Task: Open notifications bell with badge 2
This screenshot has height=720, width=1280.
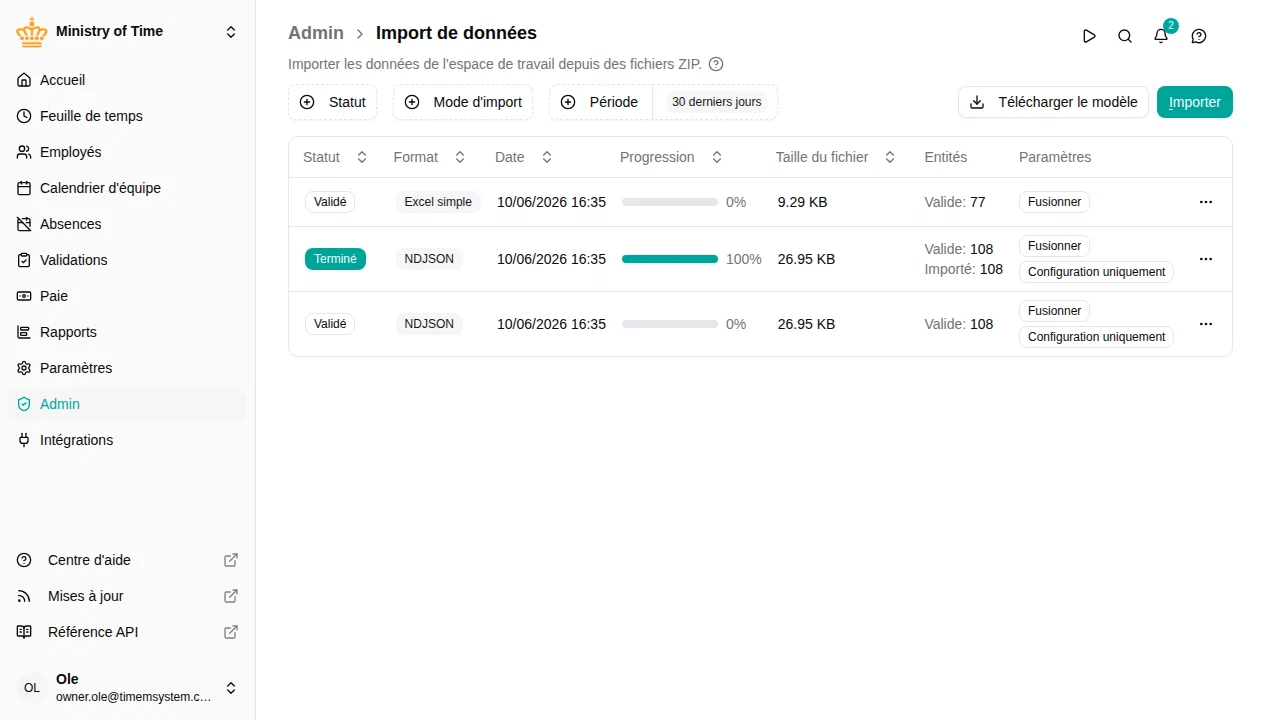Action: click(x=1161, y=36)
